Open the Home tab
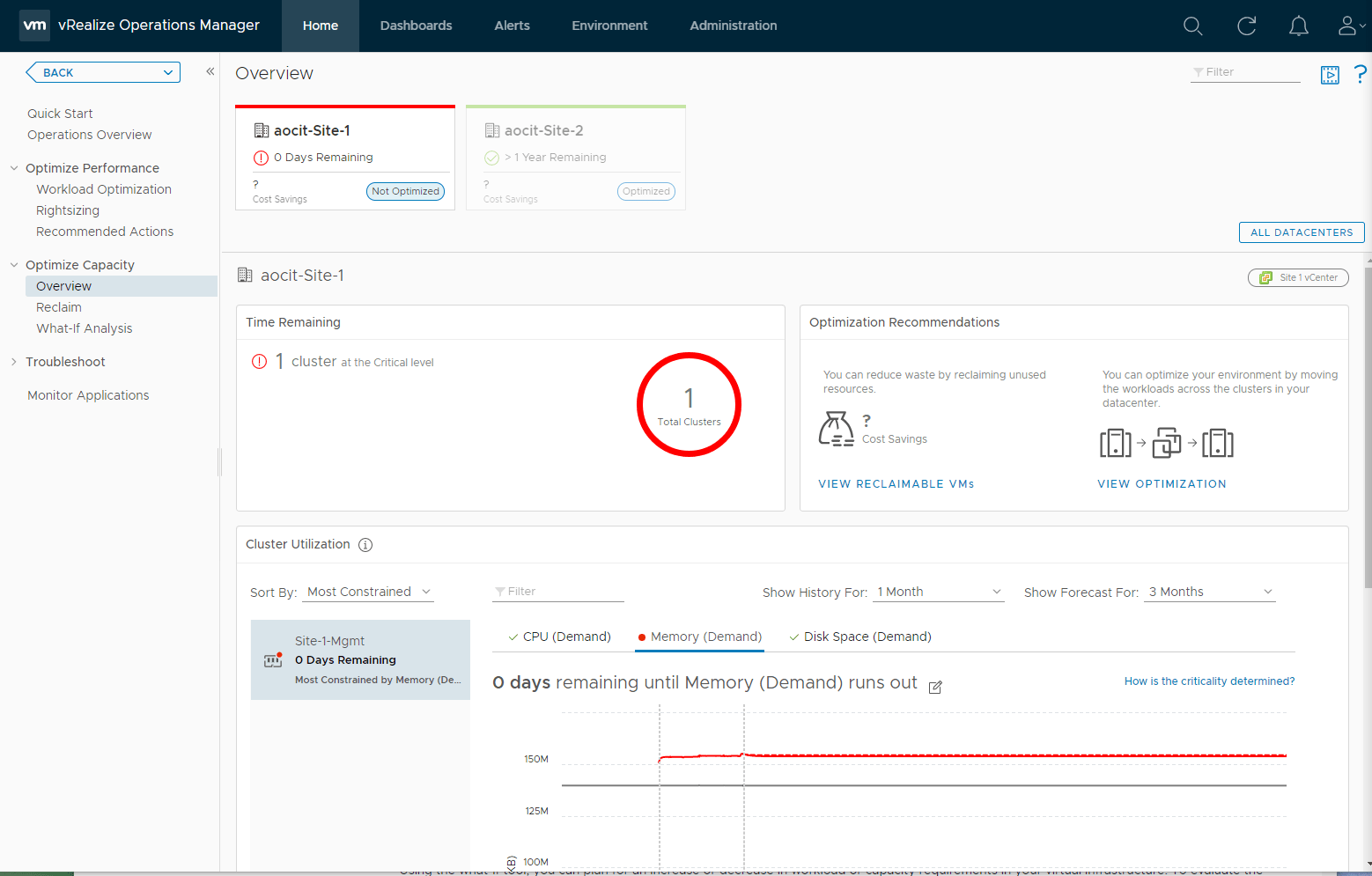The height and width of the screenshot is (876, 1372). click(321, 26)
